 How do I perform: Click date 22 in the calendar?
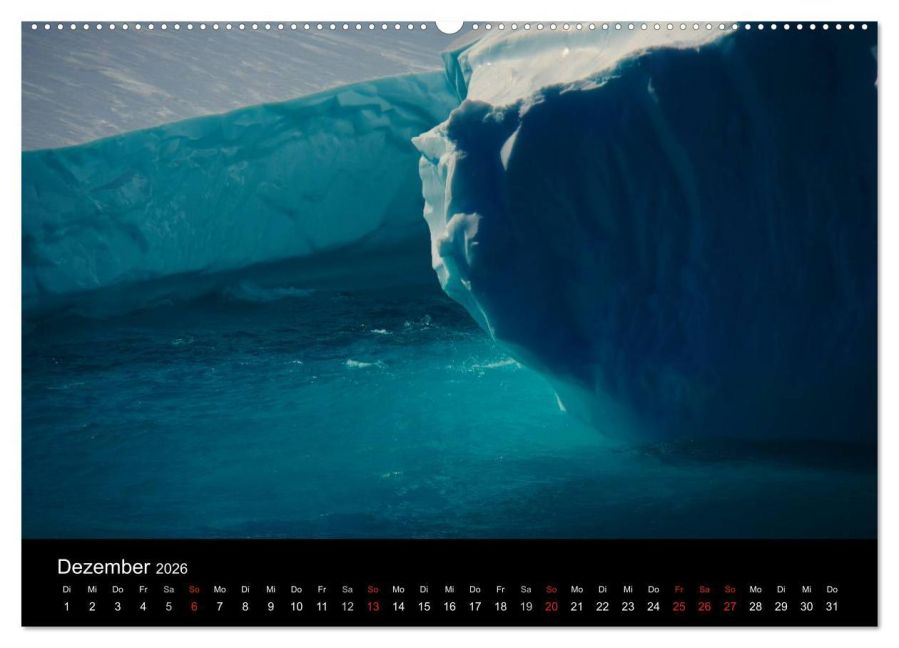[x=602, y=606]
